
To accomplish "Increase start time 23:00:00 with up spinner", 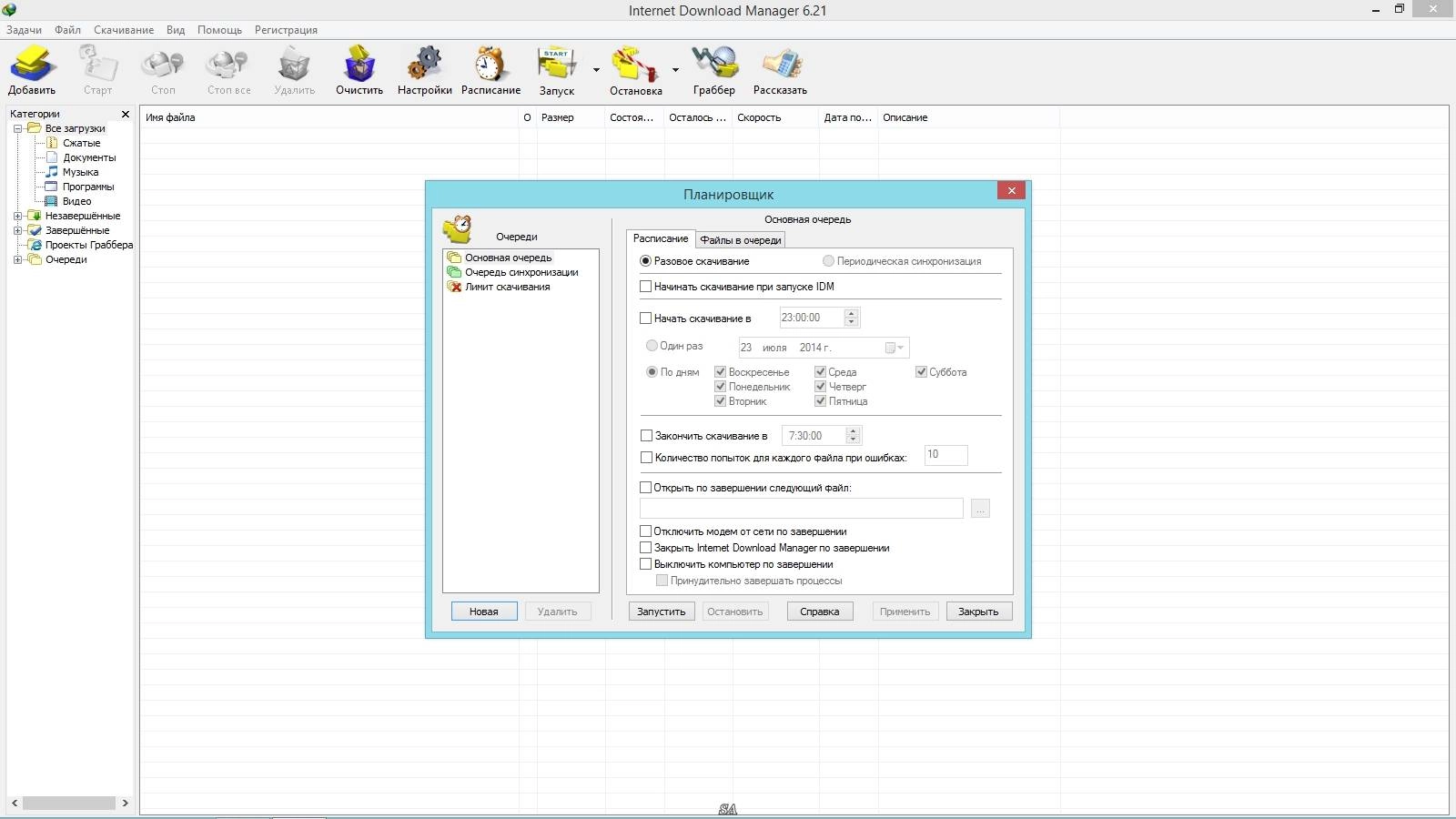I will pos(852,313).
